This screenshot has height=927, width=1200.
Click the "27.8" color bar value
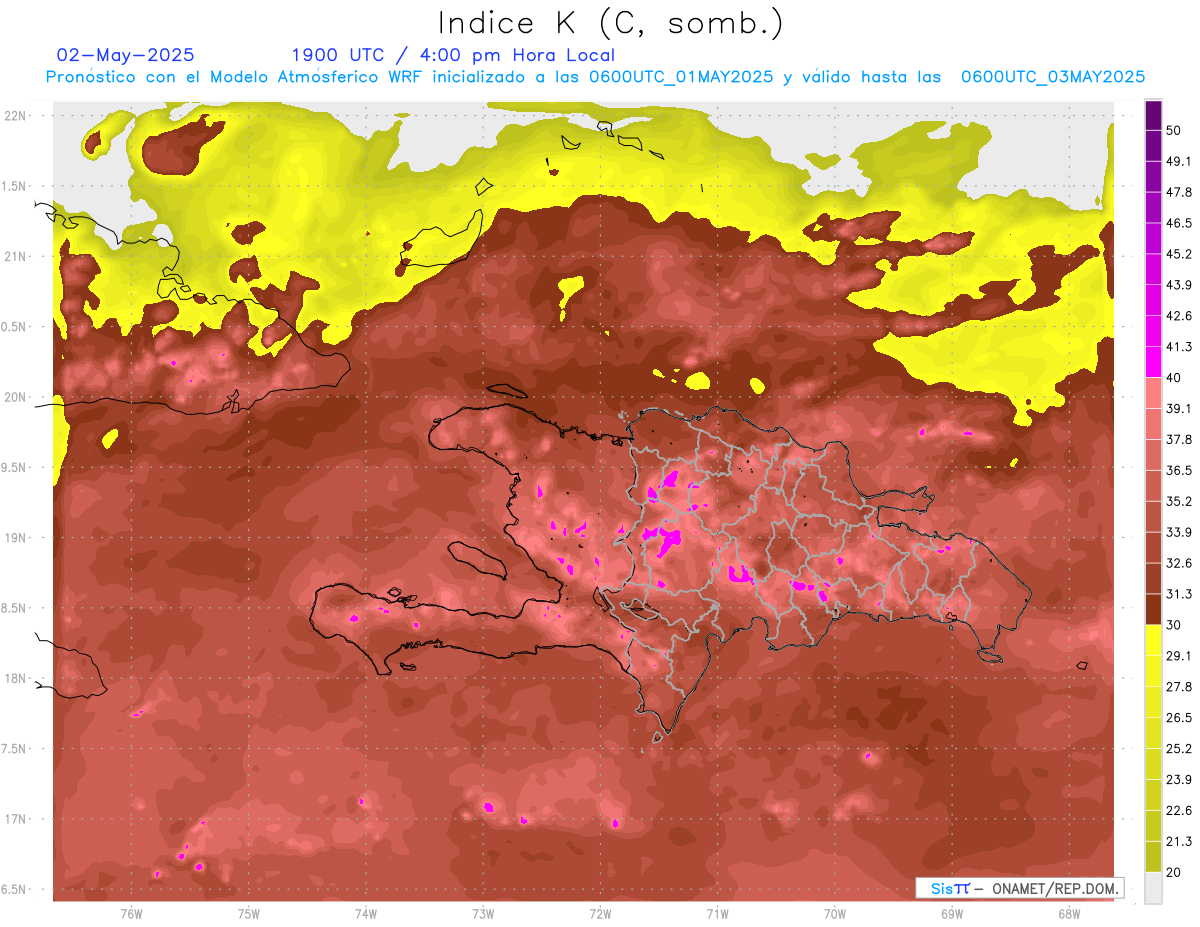1179,687
